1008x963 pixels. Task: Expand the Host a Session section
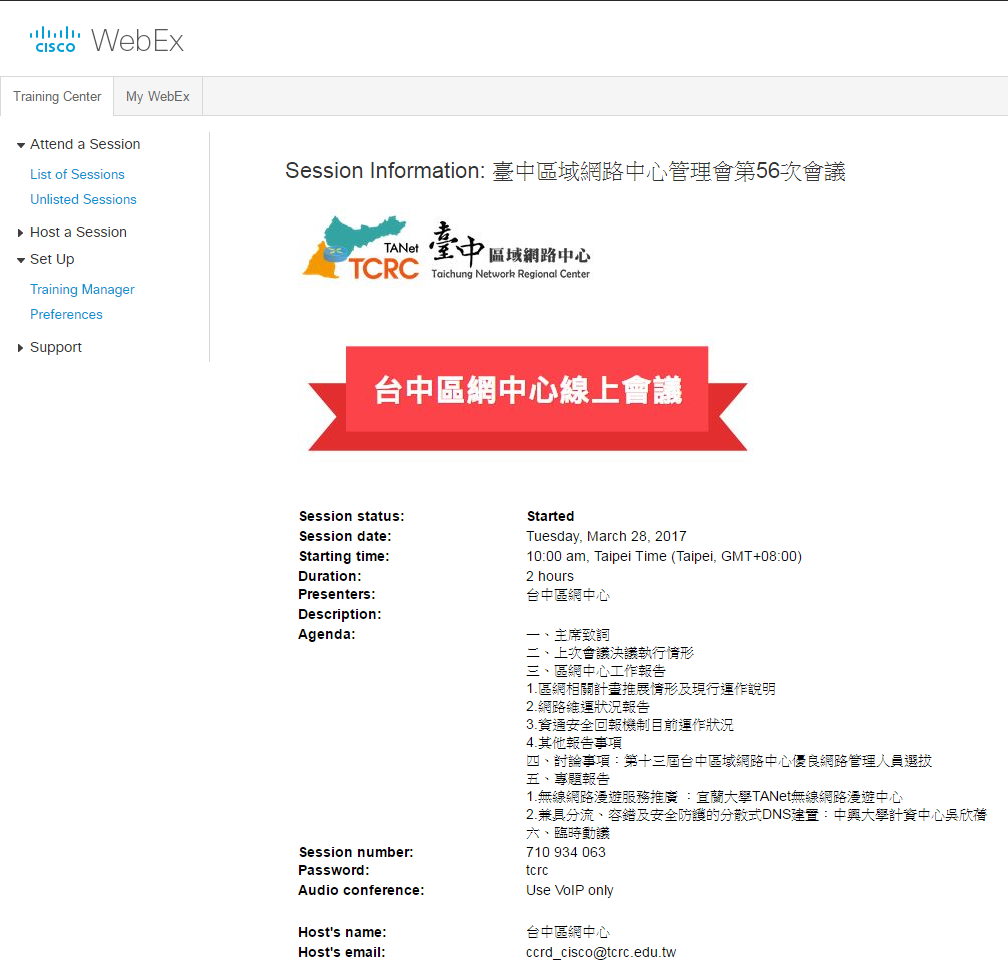click(72, 232)
